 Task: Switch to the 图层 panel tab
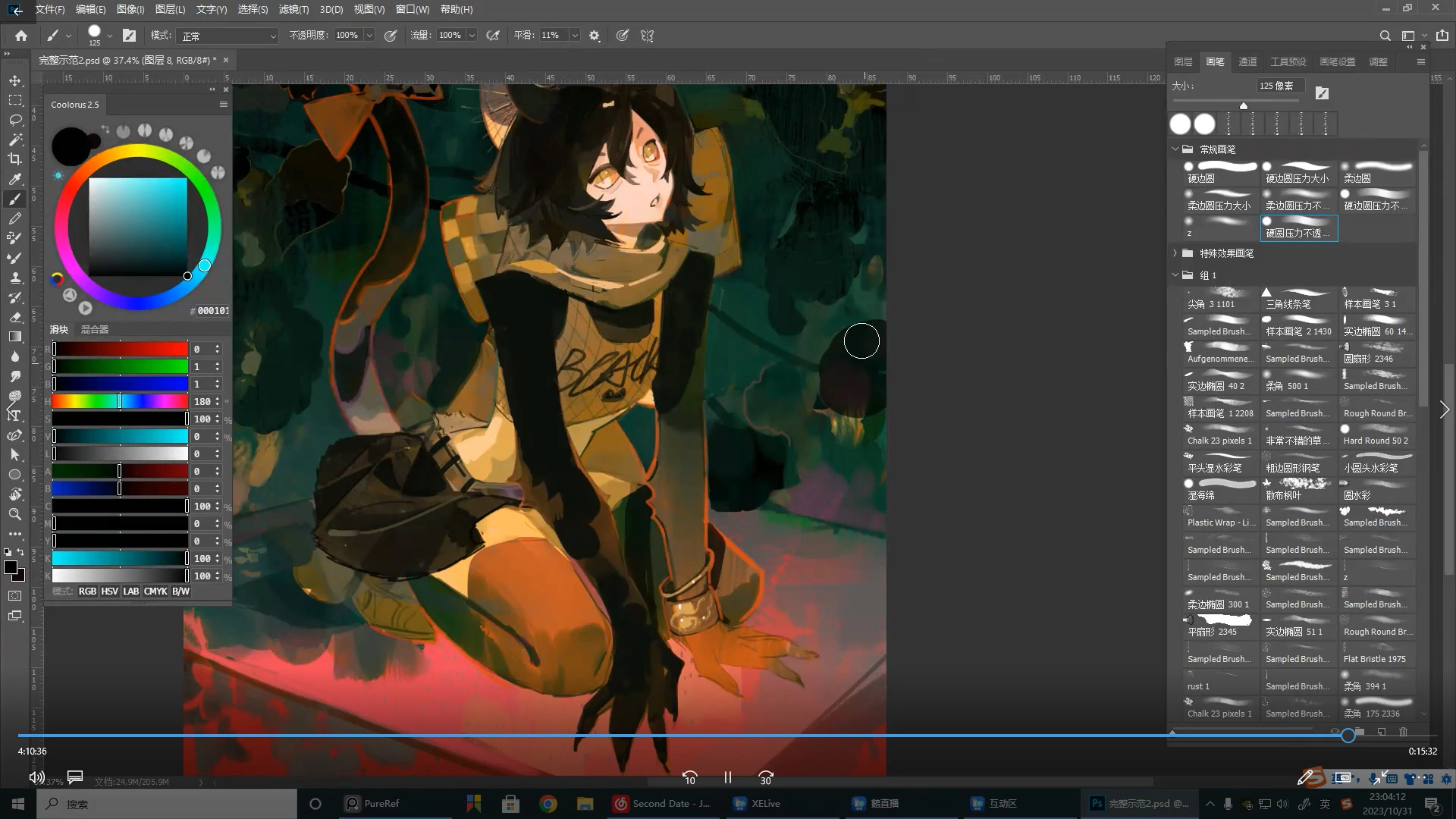tap(1183, 62)
